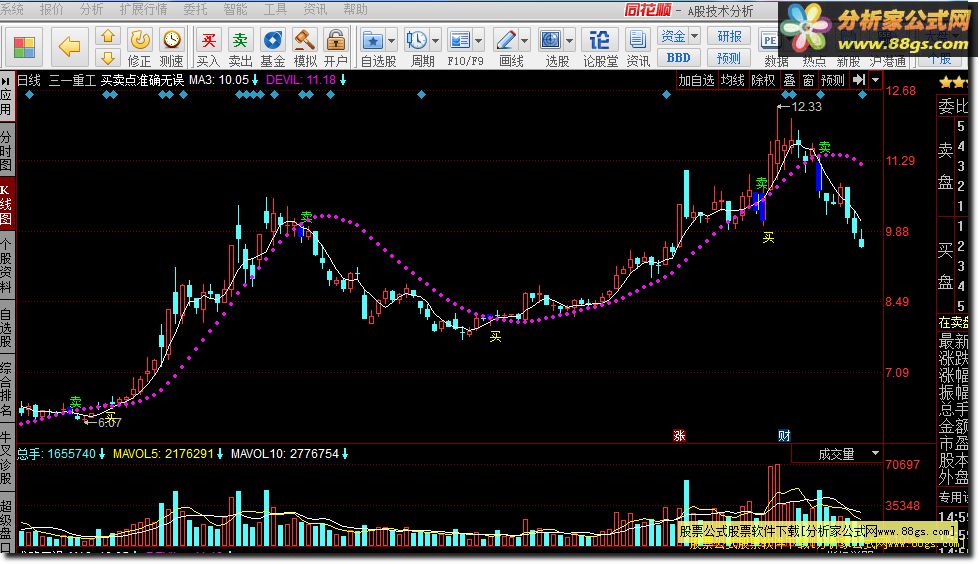Expand the 自选股 dropdown arrow
The height and width of the screenshot is (564, 980).
pyautogui.click(x=391, y=41)
